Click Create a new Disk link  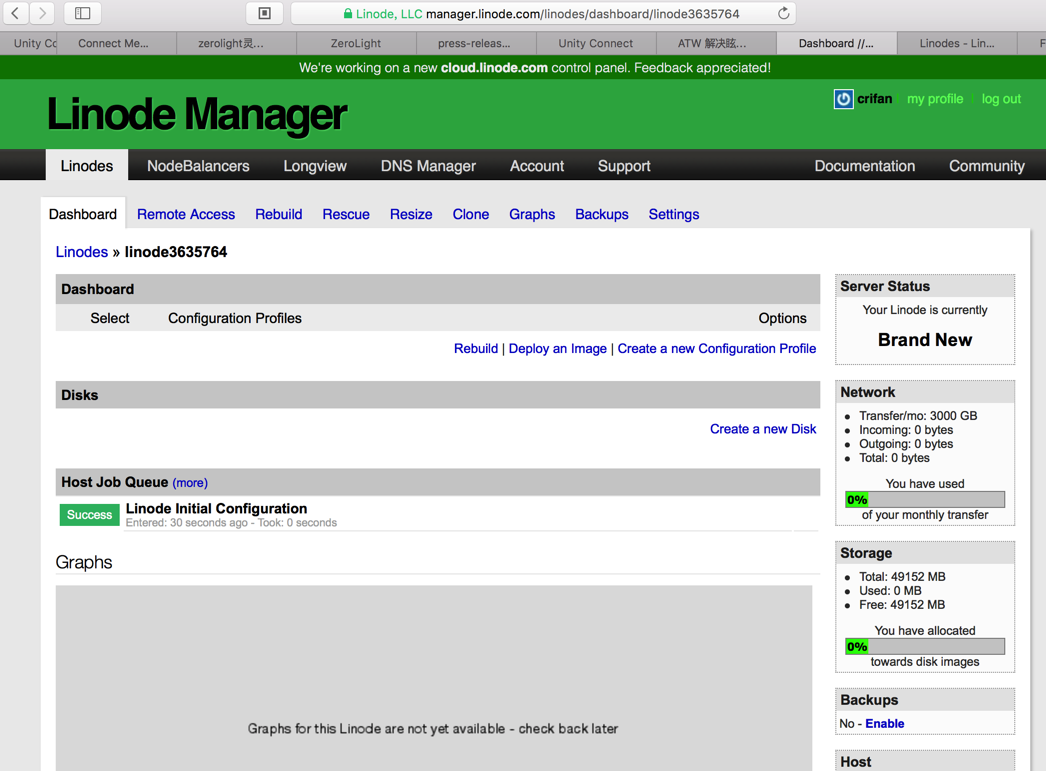(x=762, y=429)
